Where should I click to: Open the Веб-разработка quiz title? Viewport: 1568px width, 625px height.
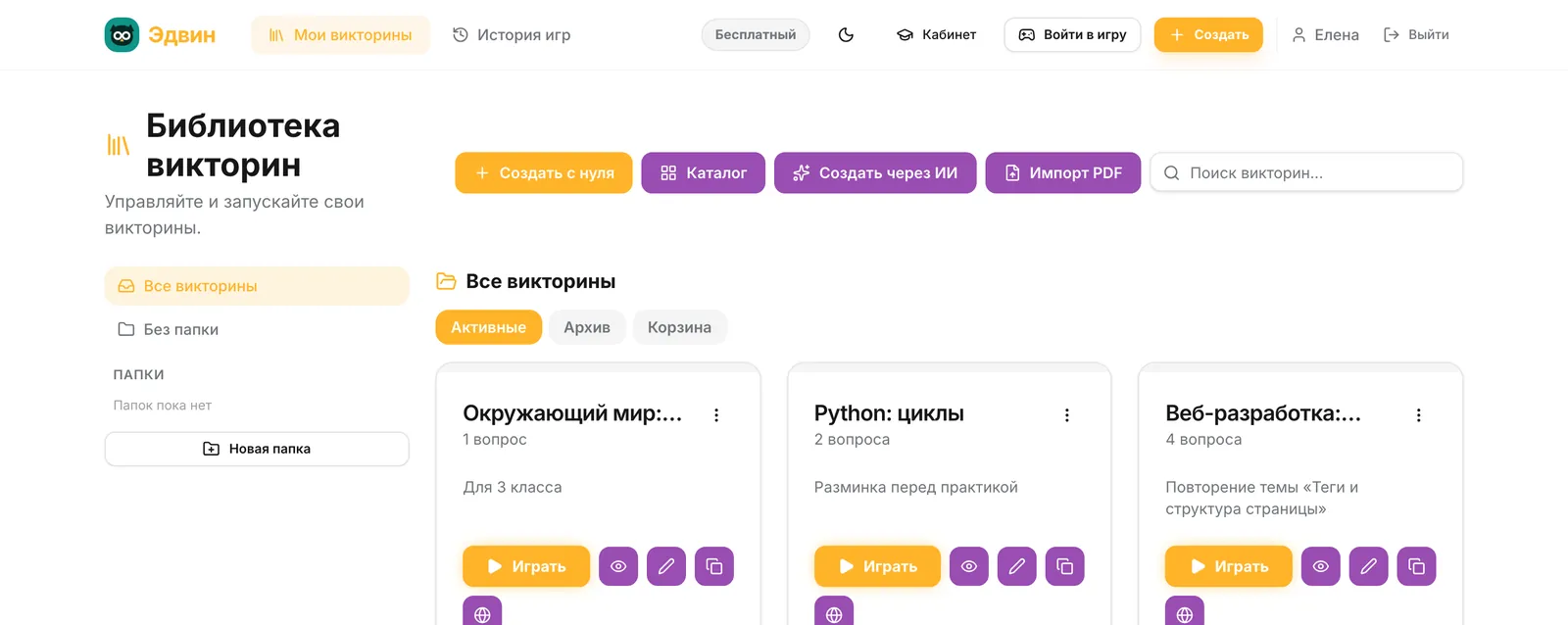click(x=1263, y=413)
